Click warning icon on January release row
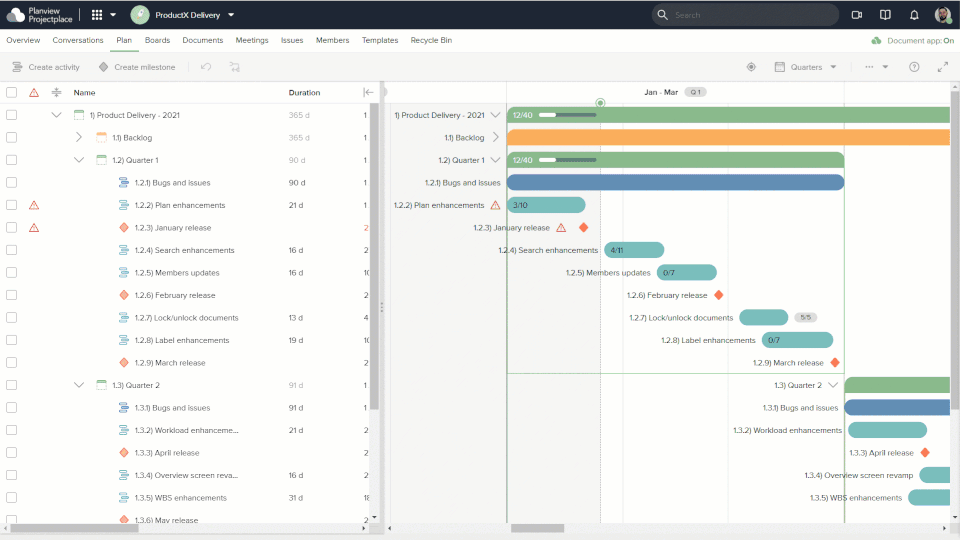The image size is (960, 540). point(34,228)
